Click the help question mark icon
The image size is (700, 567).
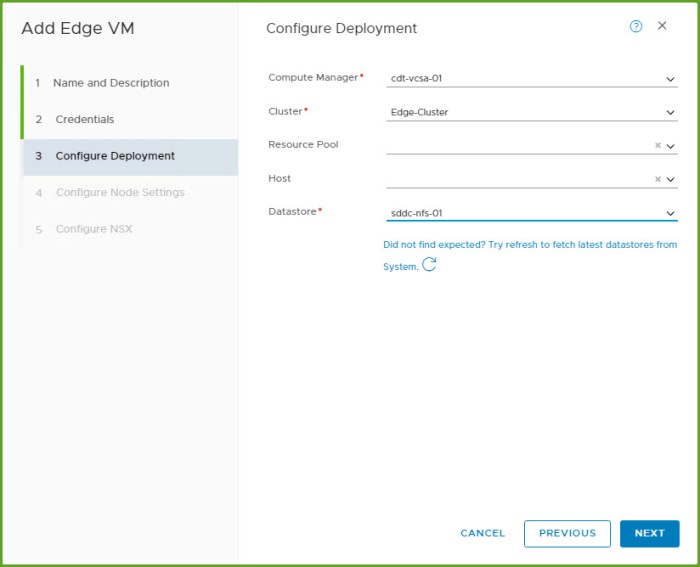(x=636, y=27)
